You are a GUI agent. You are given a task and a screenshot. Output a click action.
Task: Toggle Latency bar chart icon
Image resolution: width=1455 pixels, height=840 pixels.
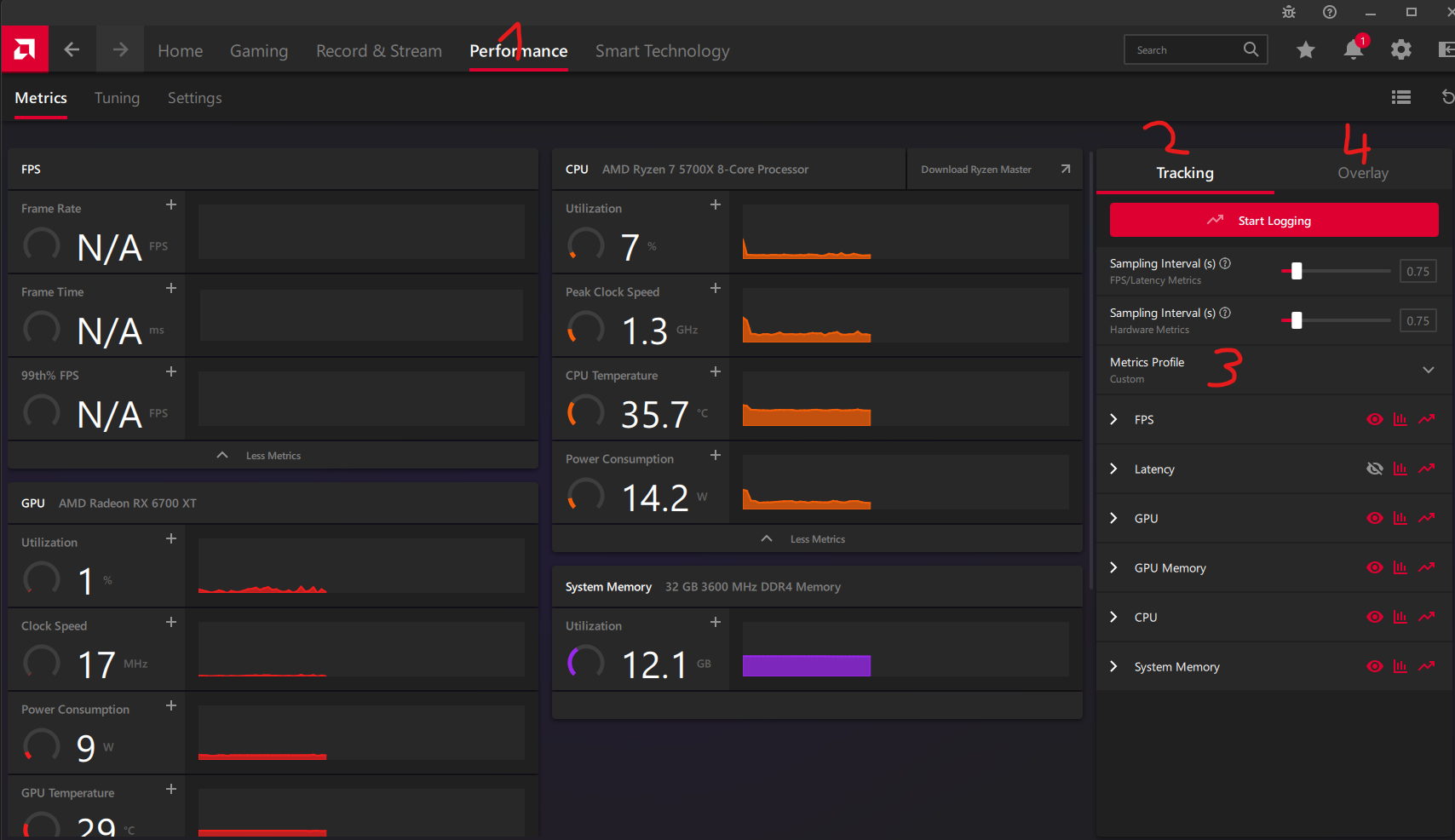[x=1400, y=469]
